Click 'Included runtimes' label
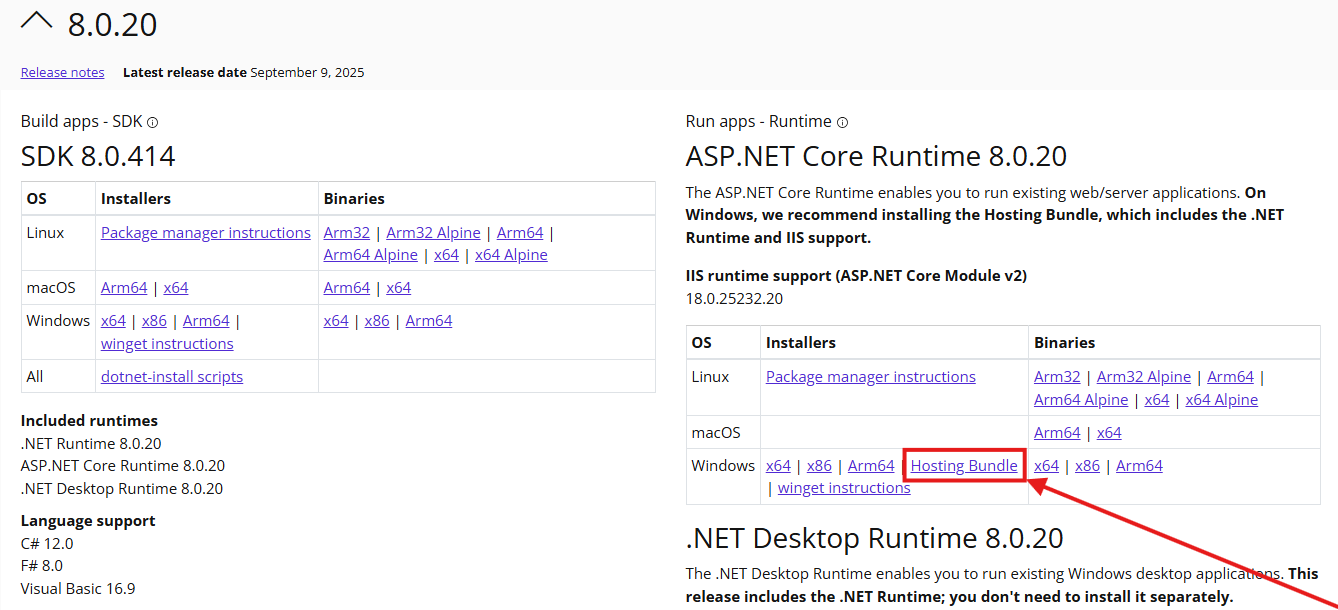The image size is (1338, 610). (x=89, y=420)
